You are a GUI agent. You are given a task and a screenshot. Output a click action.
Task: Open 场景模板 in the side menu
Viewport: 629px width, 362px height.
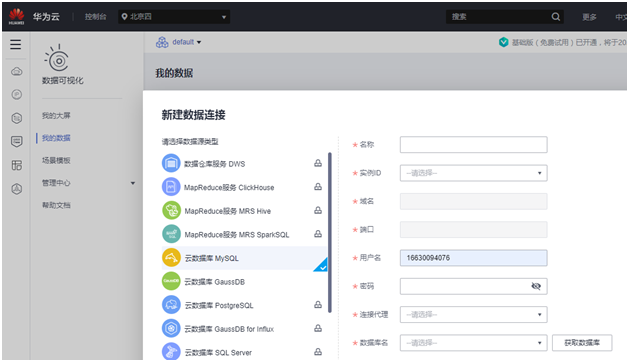tap(56, 161)
